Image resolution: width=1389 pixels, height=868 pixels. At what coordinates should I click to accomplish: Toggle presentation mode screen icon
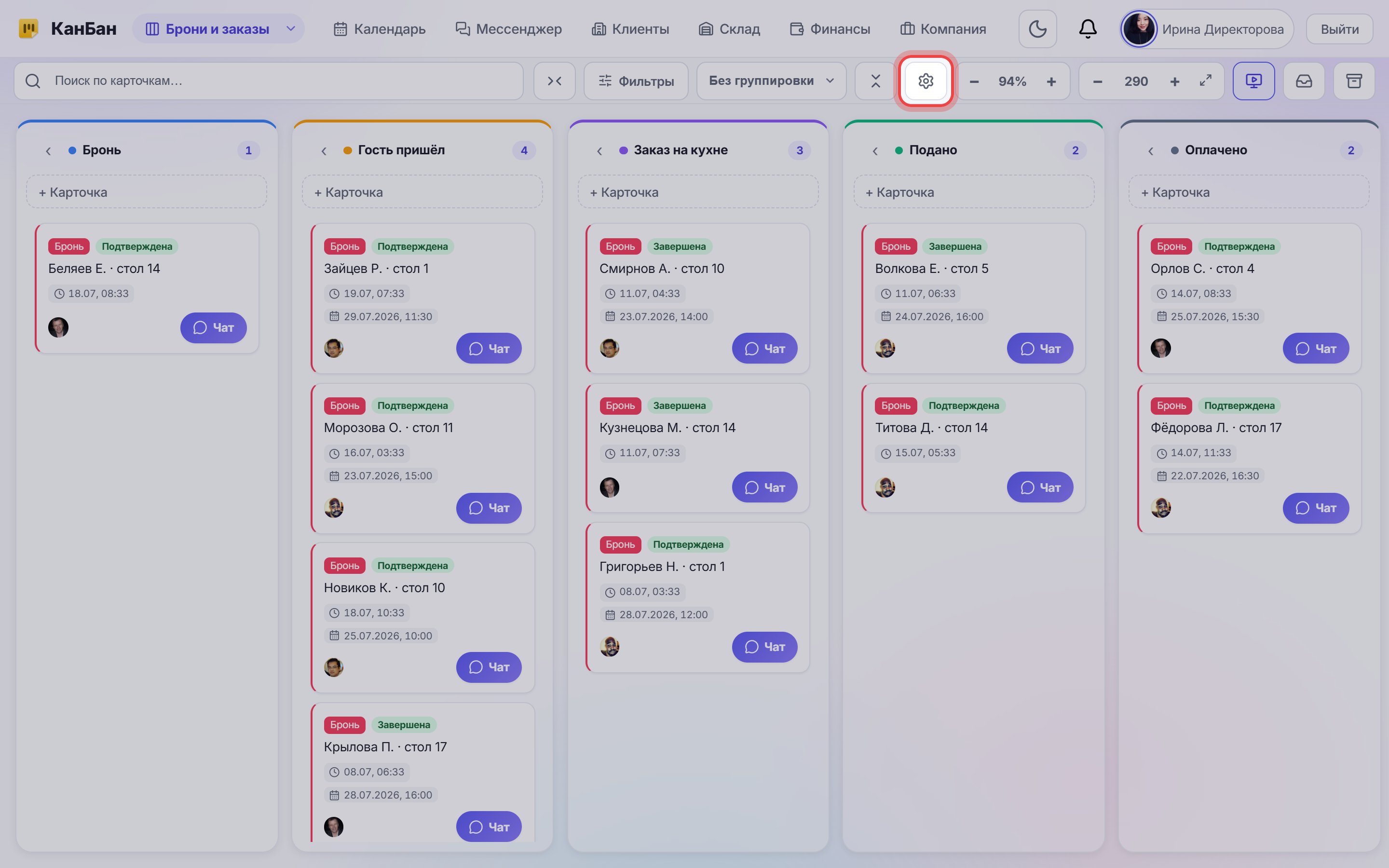(x=1253, y=81)
